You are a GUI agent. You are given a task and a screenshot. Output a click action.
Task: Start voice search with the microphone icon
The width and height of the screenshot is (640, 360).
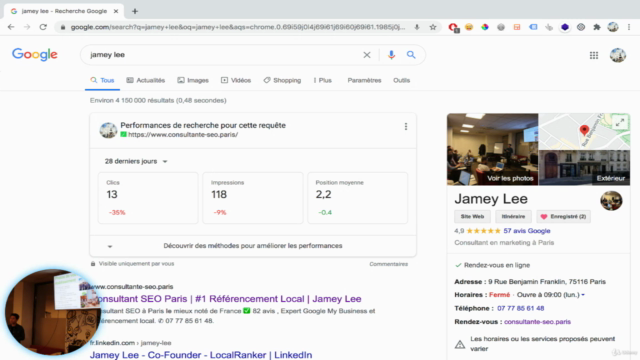(391, 55)
